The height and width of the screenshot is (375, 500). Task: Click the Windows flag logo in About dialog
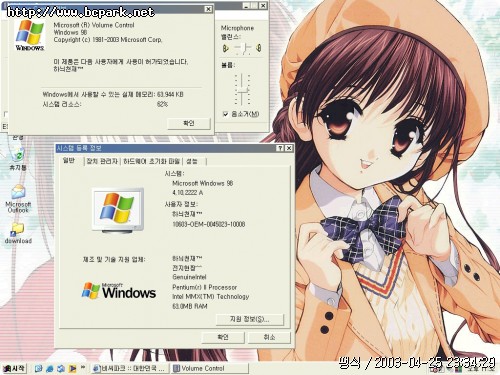pyautogui.click(x=30, y=35)
